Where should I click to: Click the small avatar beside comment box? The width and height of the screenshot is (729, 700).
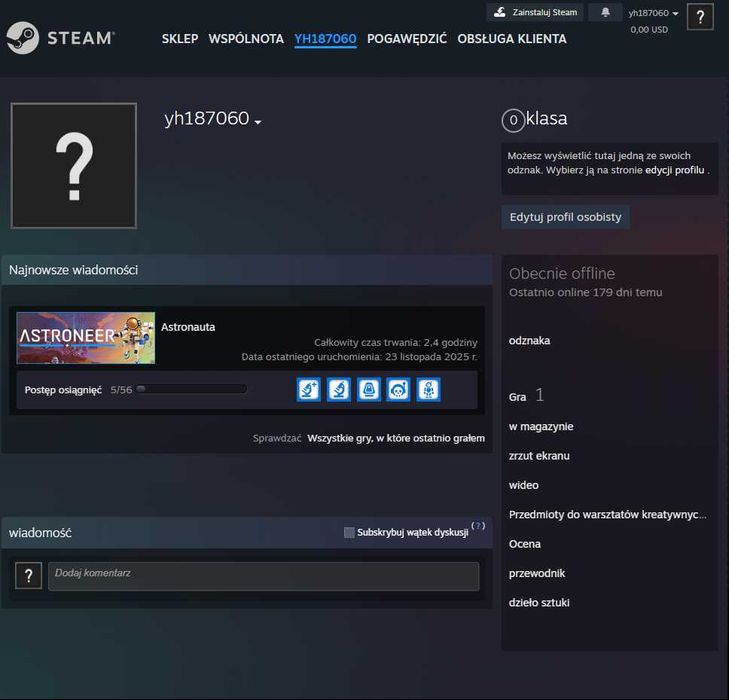coord(28,576)
